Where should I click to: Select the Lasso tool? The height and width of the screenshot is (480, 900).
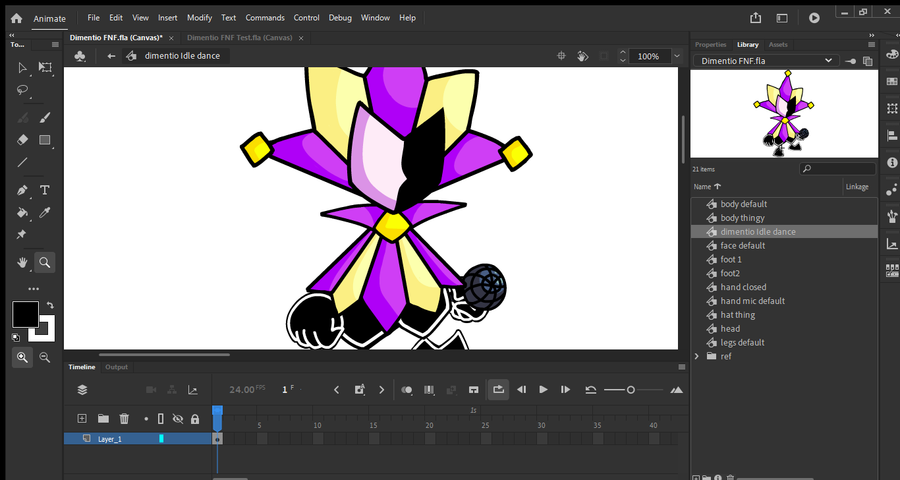pyautogui.click(x=22, y=90)
